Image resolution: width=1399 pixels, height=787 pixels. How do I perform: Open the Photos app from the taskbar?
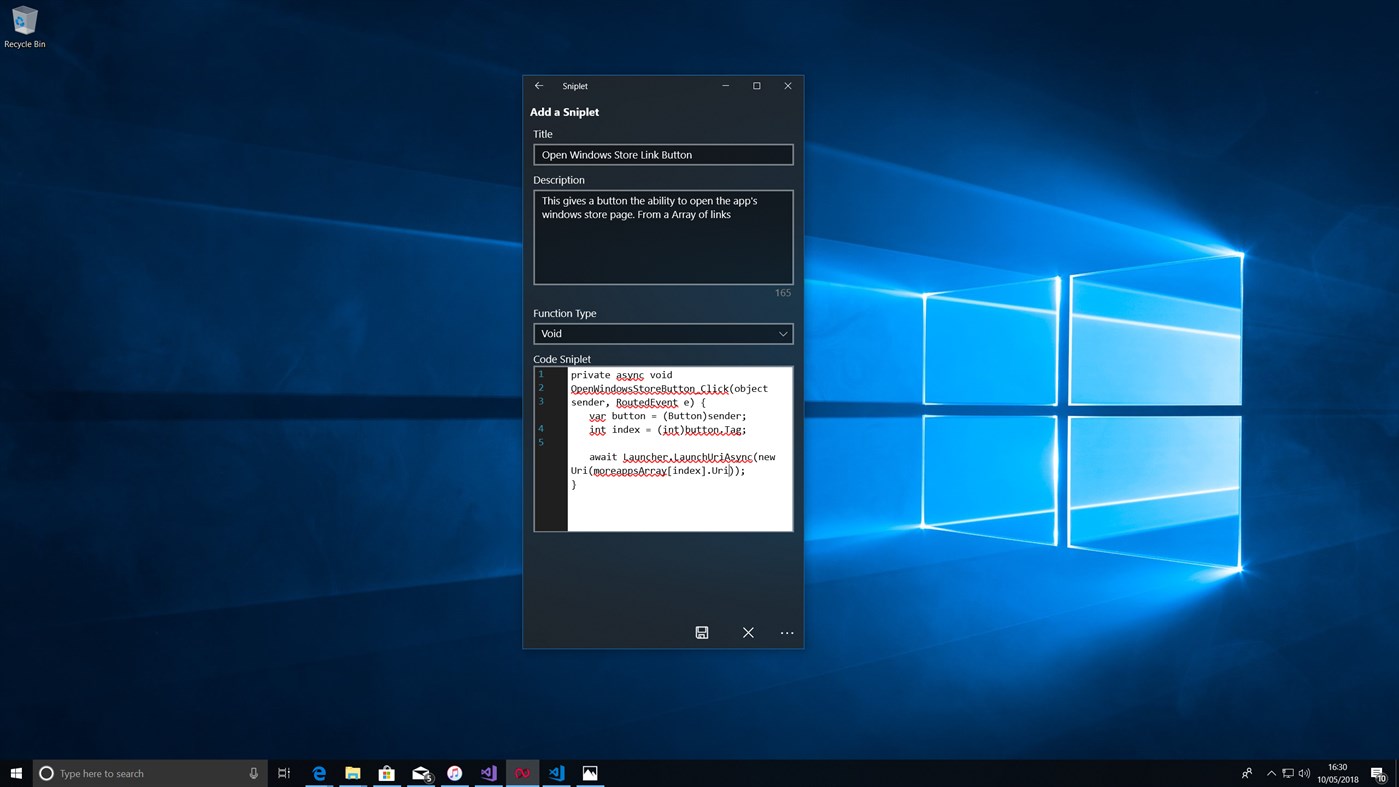pos(591,773)
